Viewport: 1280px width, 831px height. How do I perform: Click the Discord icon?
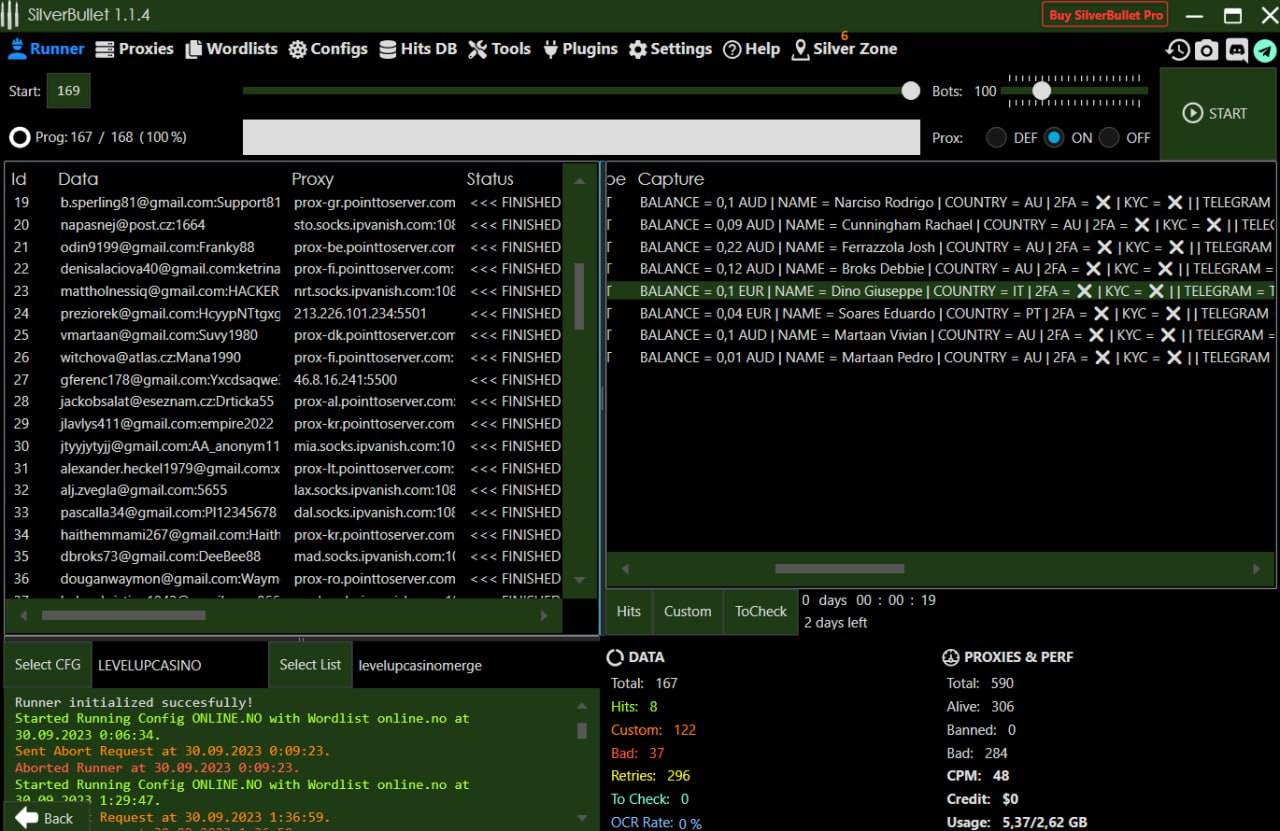coord(1236,50)
